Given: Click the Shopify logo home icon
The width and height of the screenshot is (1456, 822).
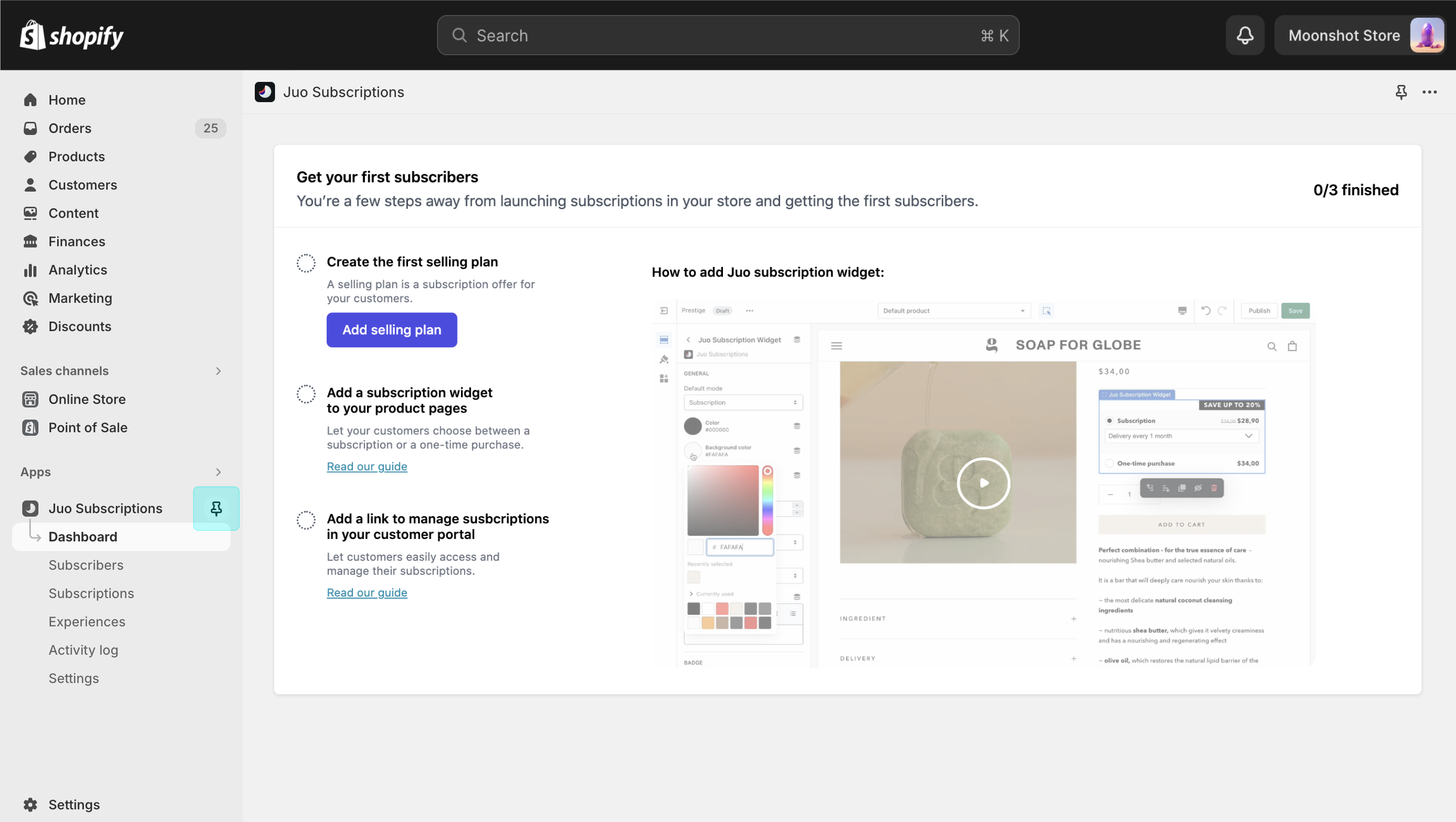Looking at the screenshot, I should pos(71,35).
